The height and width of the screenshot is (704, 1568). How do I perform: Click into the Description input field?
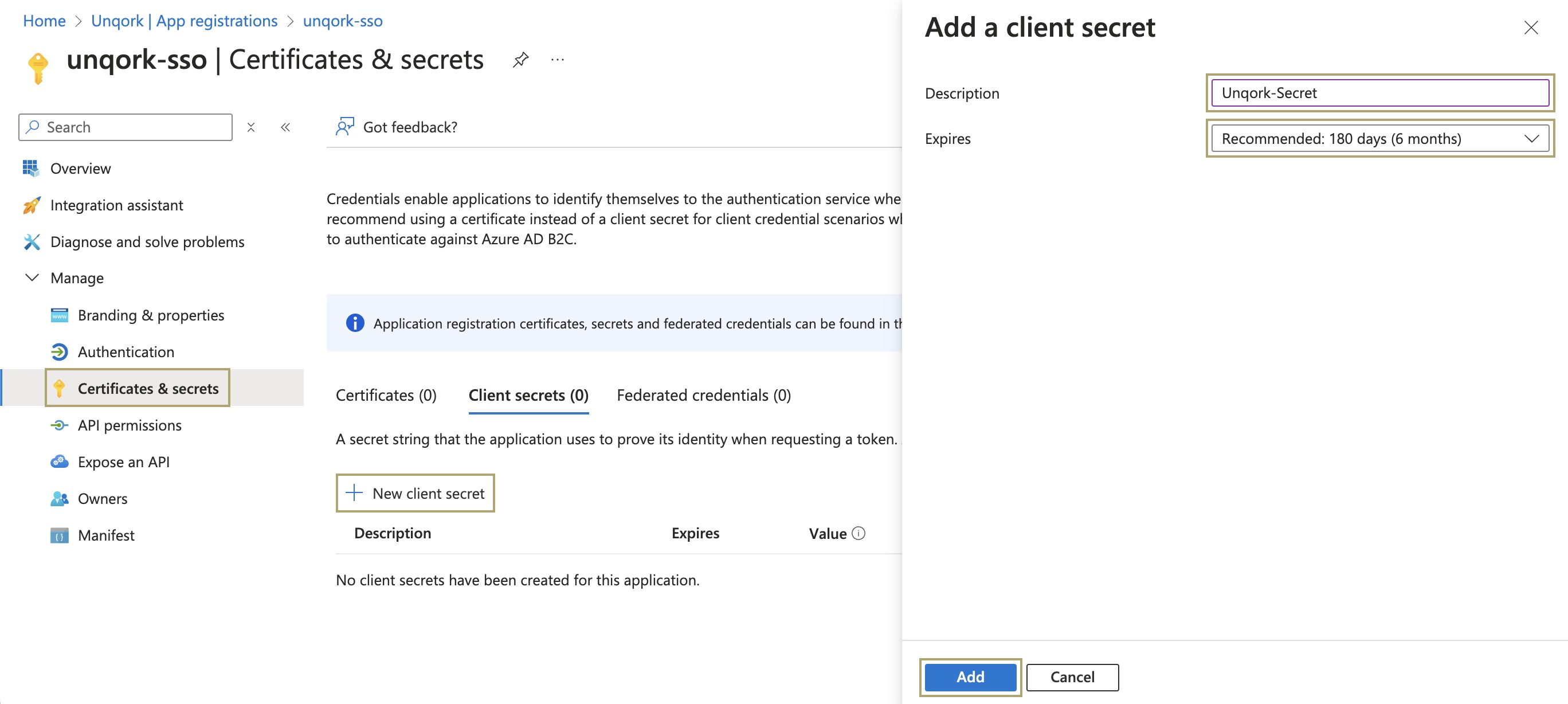[1379, 93]
